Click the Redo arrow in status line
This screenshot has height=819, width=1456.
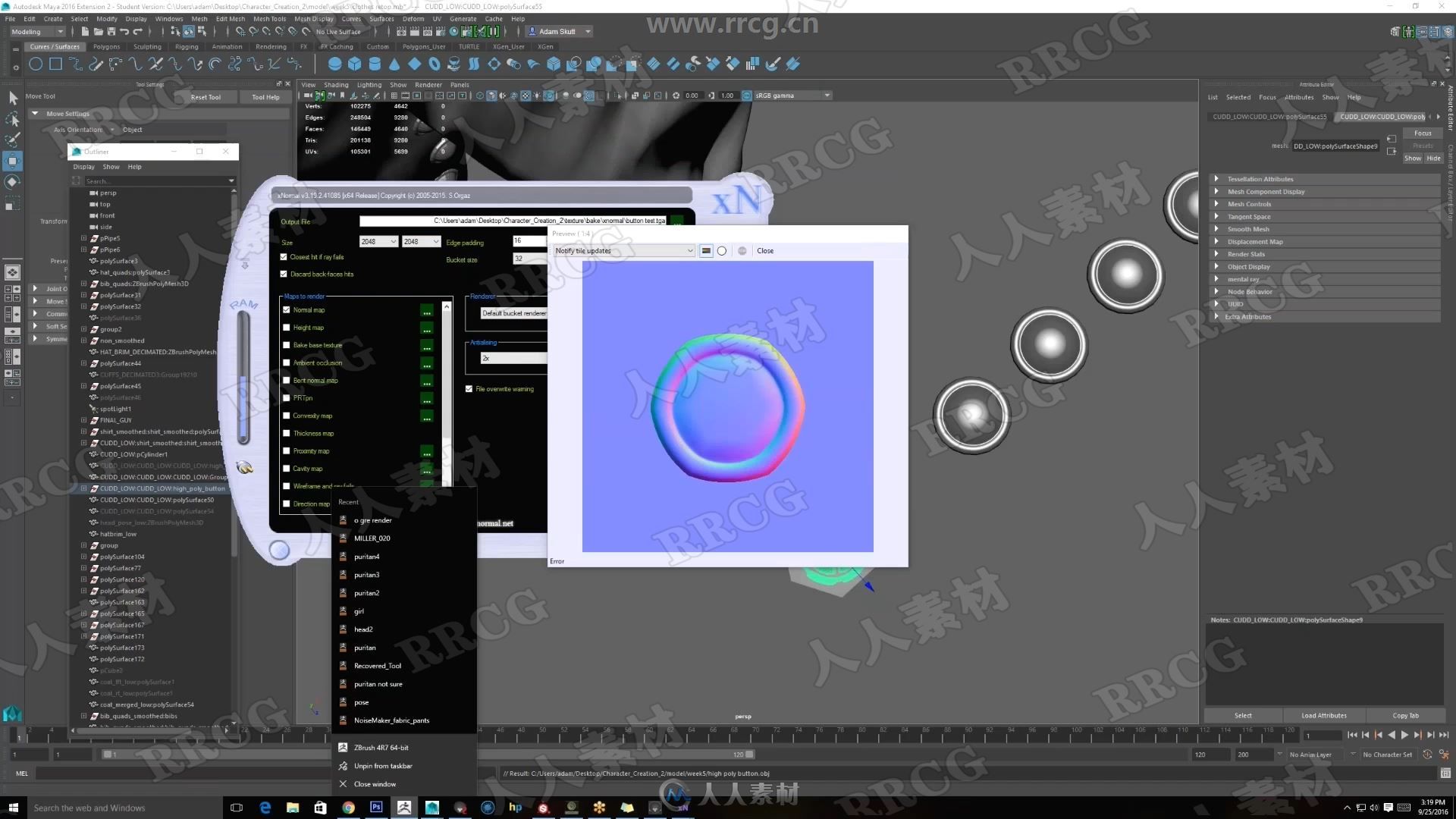point(137,32)
